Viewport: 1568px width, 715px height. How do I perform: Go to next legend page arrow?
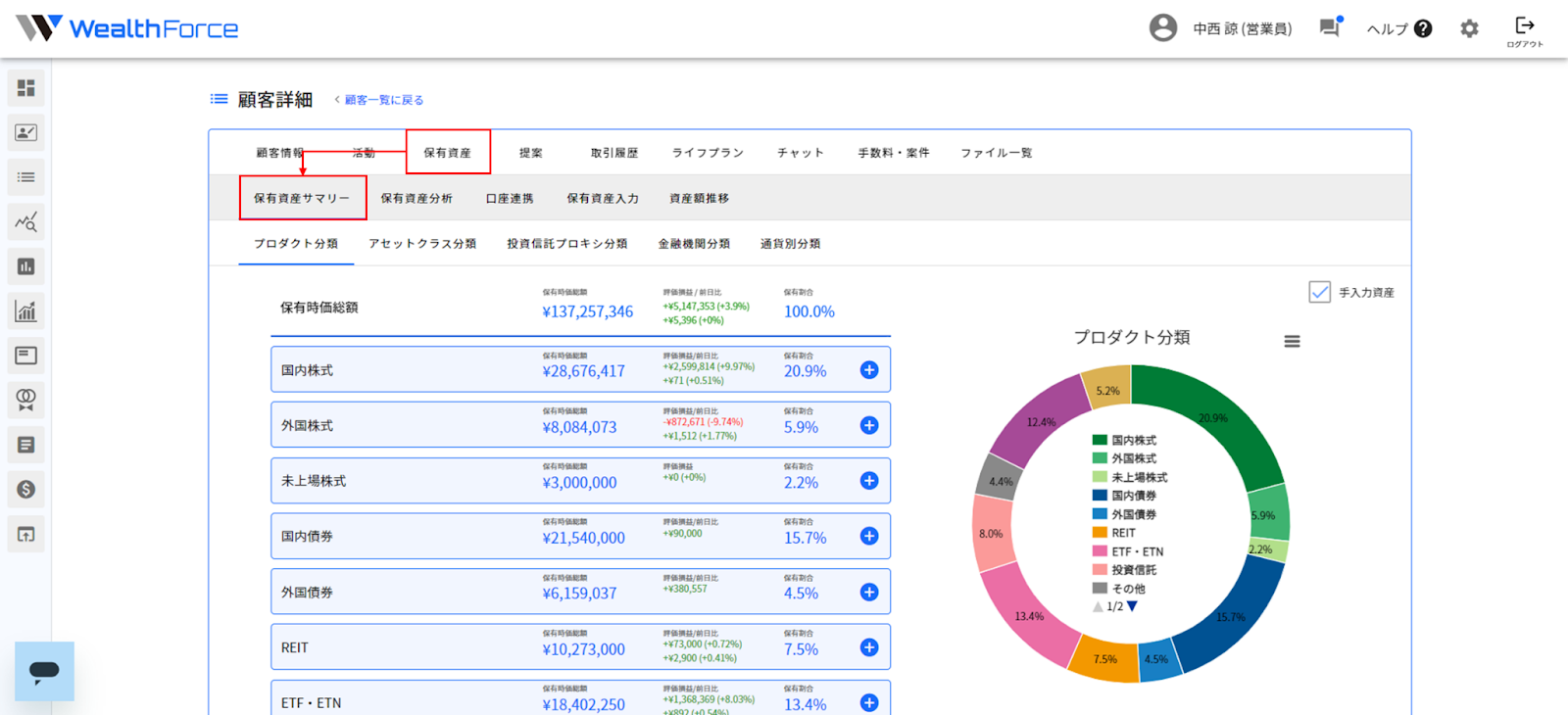(x=1133, y=606)
